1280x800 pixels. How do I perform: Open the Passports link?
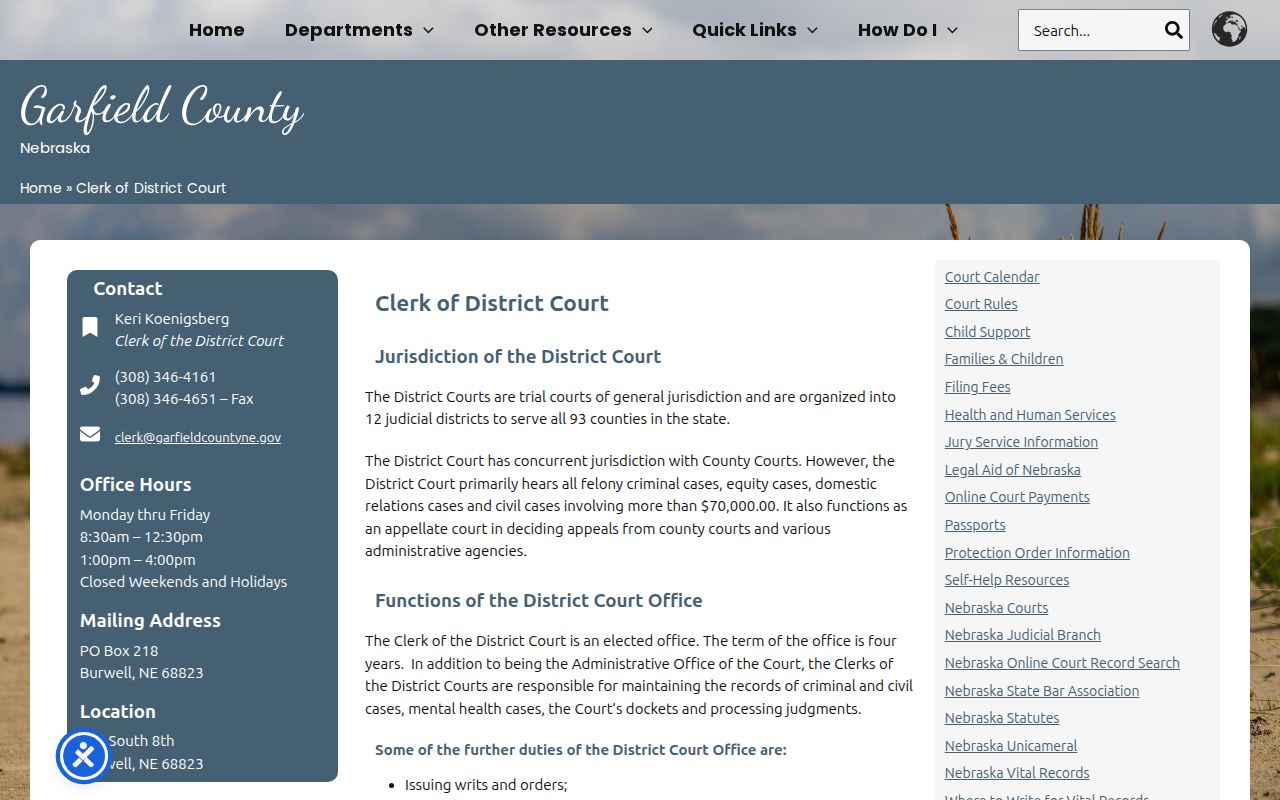tap(975, 525)
